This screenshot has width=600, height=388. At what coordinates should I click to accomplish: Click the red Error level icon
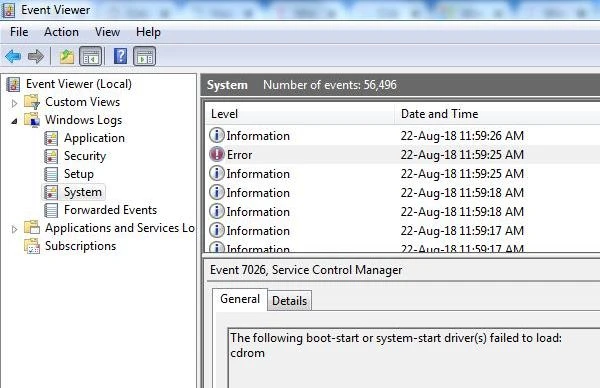pos(217,155)
